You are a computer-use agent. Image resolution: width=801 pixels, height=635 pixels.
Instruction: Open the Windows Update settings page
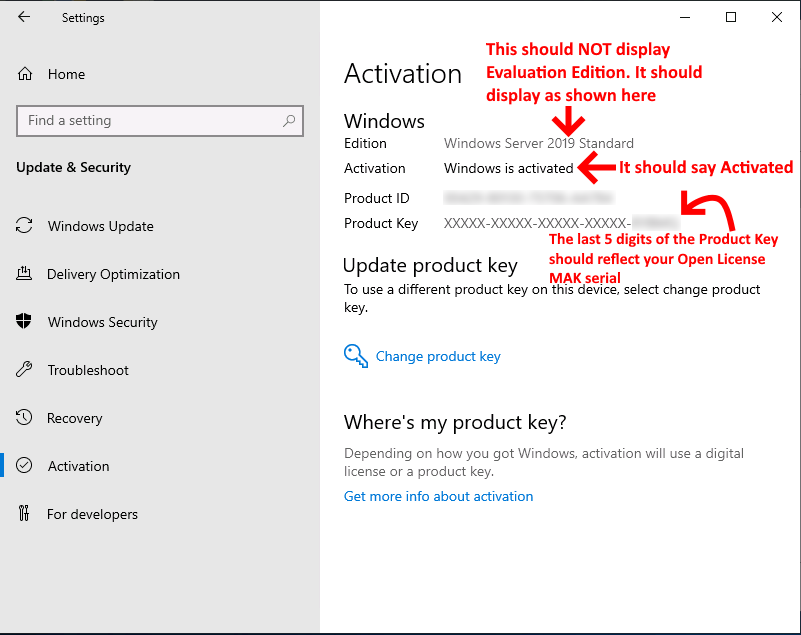(100, 226)
